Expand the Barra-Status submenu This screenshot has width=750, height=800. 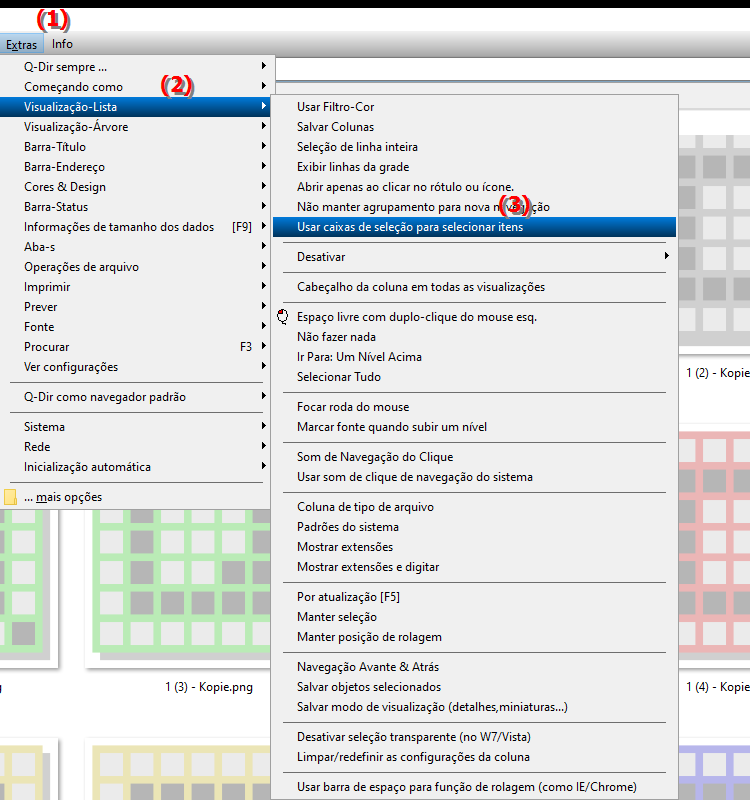click(135, 207)
